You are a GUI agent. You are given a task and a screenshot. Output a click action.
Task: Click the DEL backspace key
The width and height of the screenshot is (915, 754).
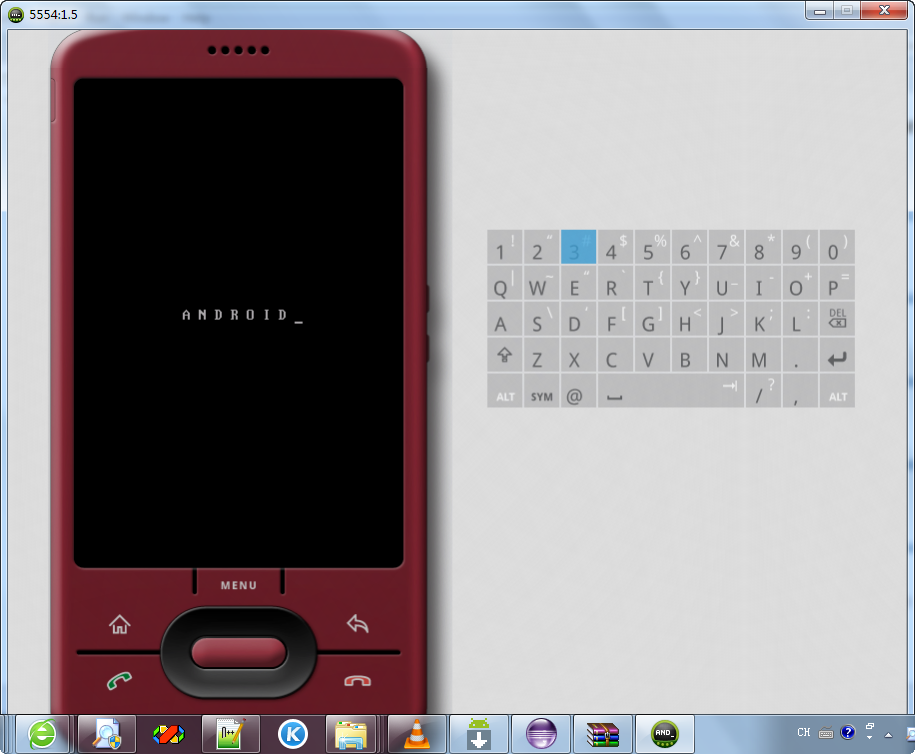(837, 319)
